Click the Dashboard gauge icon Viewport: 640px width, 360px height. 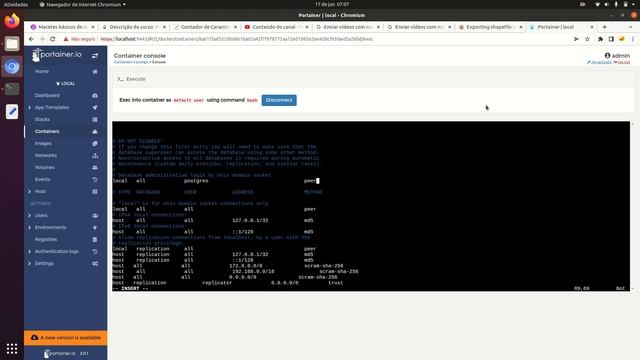95,96
